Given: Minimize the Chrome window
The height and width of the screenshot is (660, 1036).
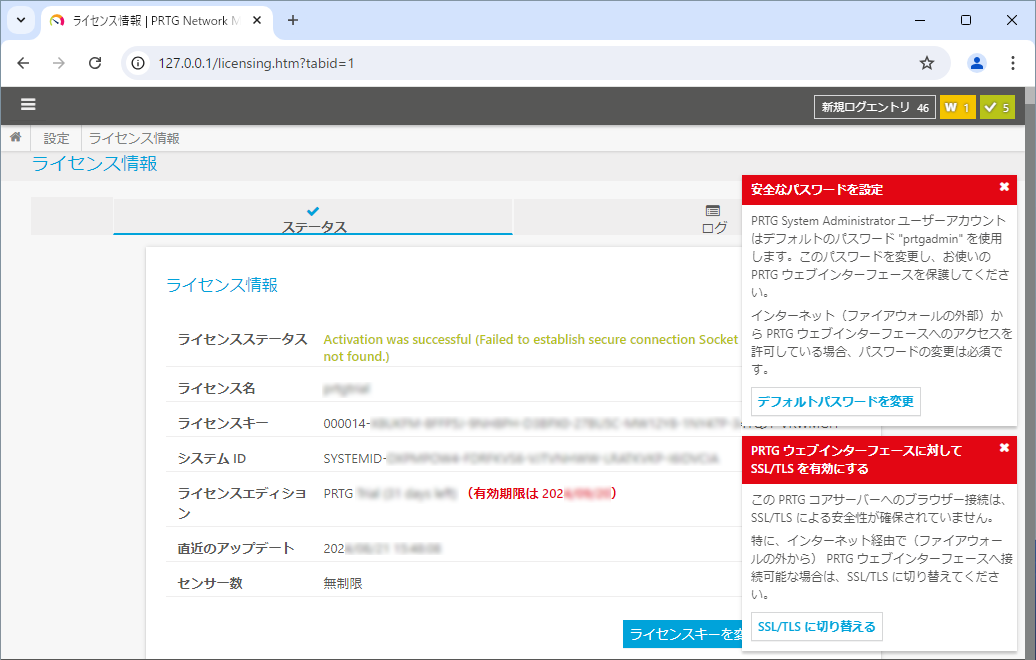Looking at the screenshot, I should click(x=920, y=20).
